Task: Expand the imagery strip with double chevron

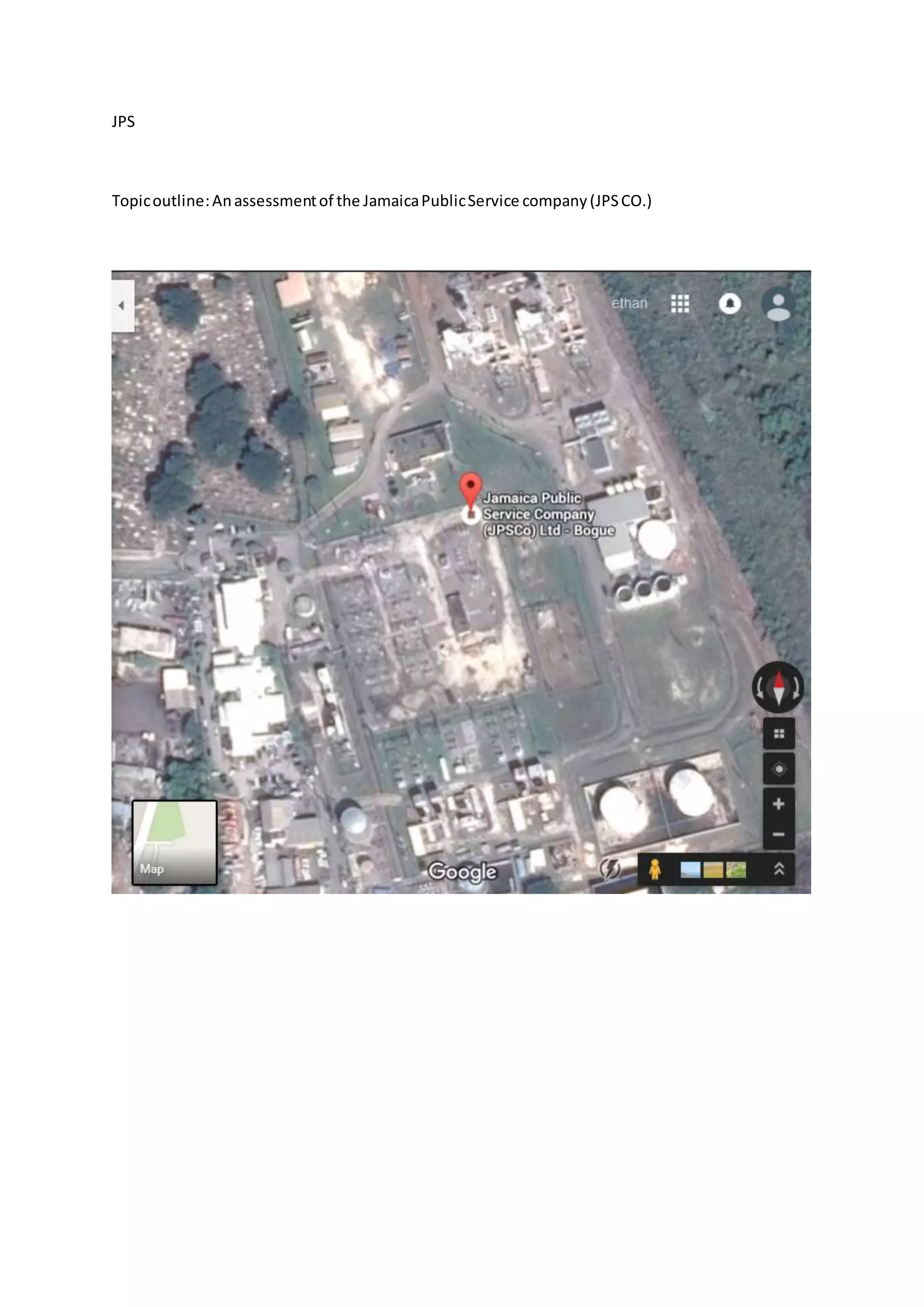Action: click(779, 869)
